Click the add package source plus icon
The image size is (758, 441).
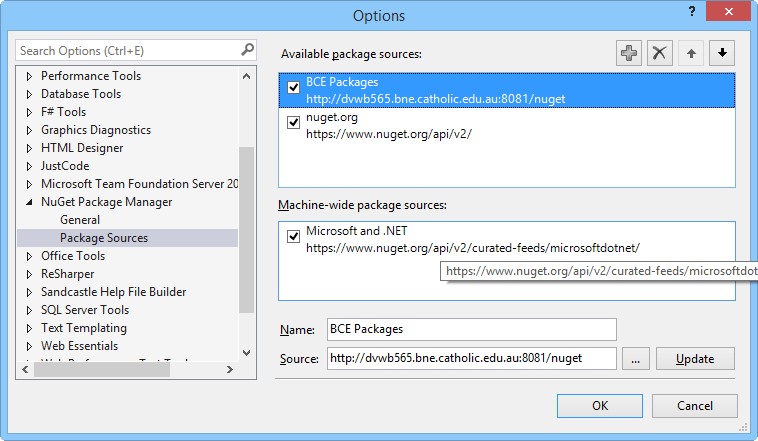[629, 54]
